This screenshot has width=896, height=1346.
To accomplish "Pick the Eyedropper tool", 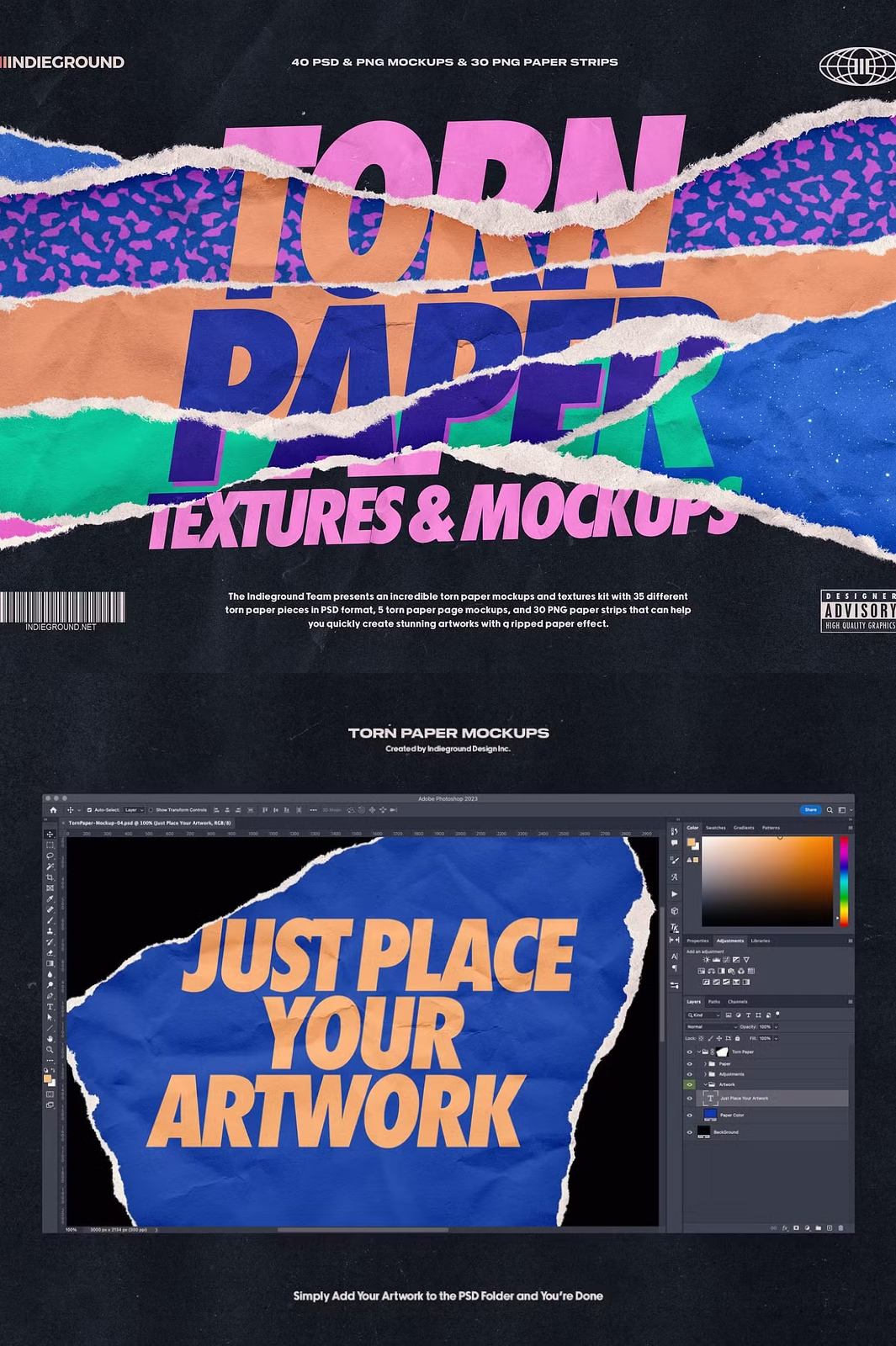I will 50,898.
